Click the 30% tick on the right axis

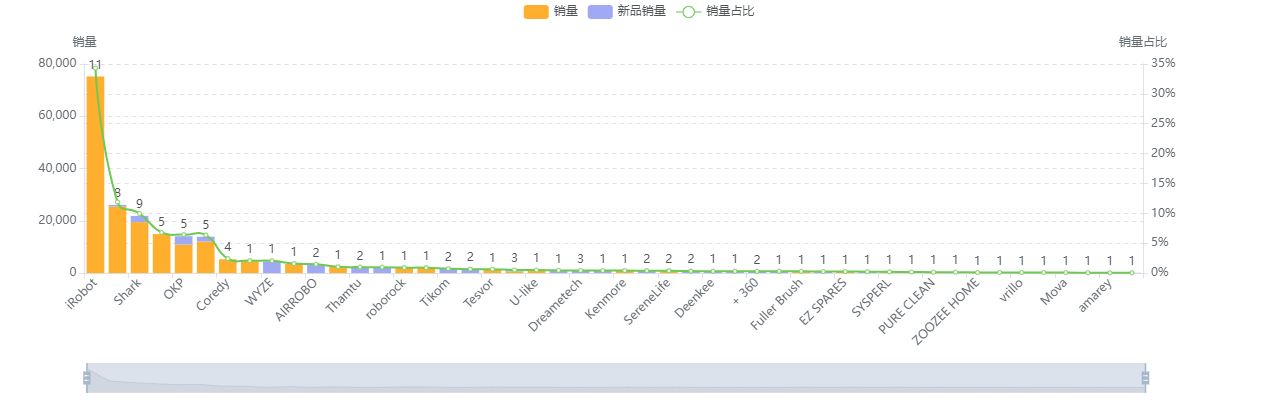(x=1162, y=93)
